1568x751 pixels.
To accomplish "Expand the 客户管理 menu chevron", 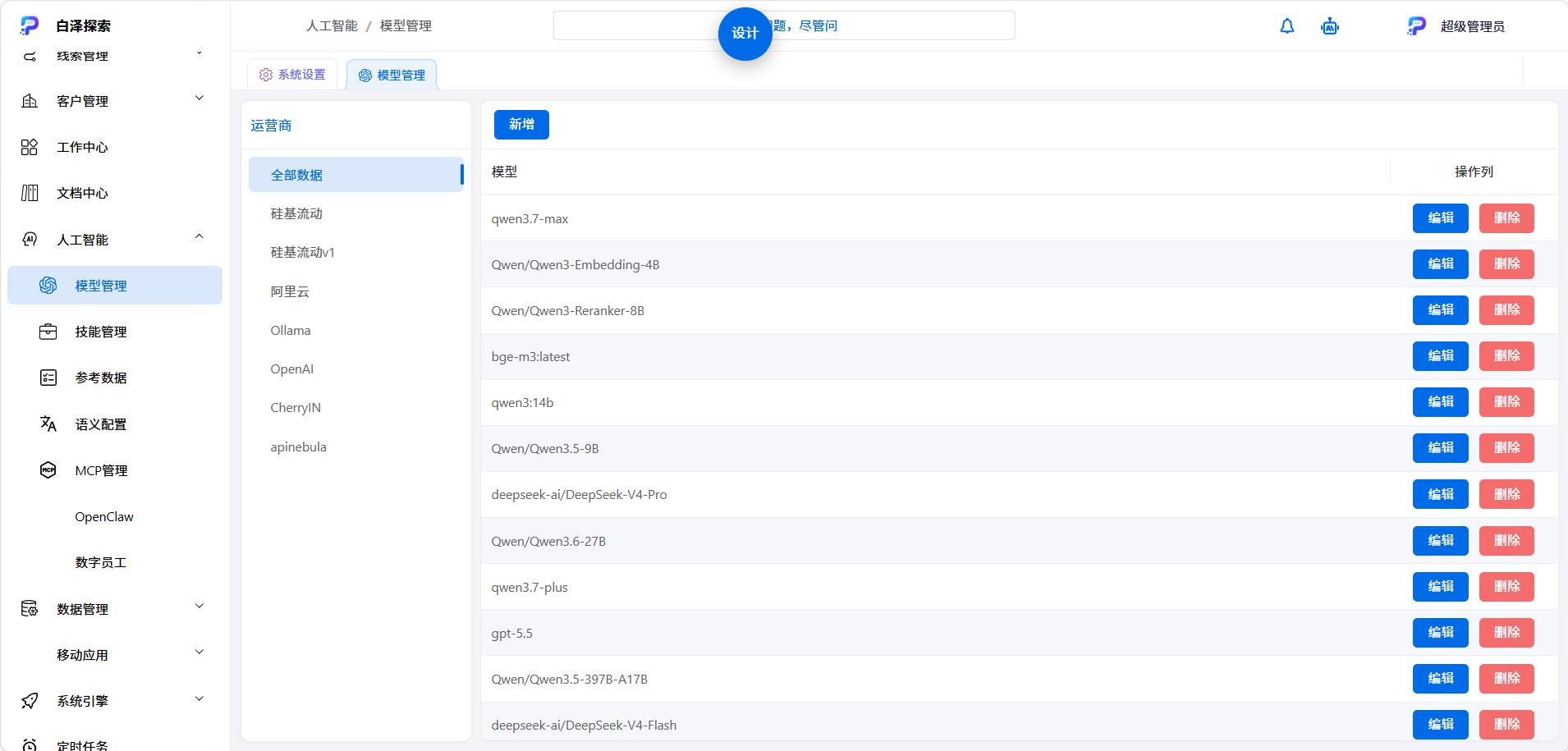I will click(199, 98).
